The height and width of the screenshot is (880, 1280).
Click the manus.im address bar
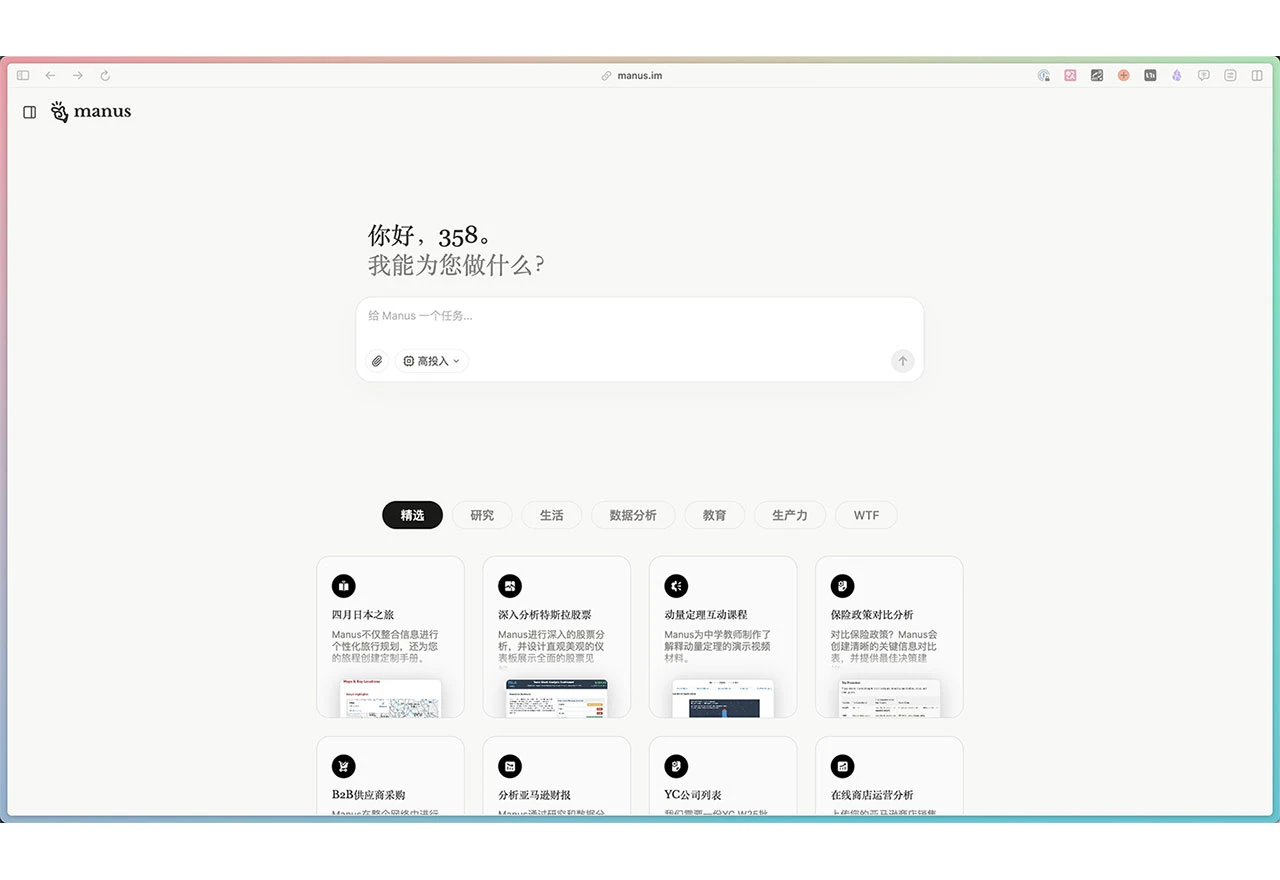640,75
